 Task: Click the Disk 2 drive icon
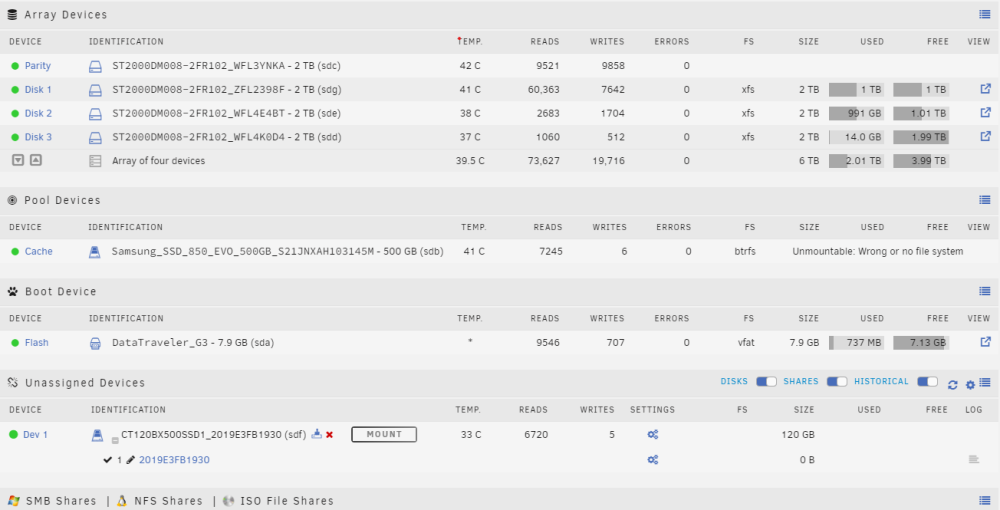pyautogui.click(x=95, y=113)
